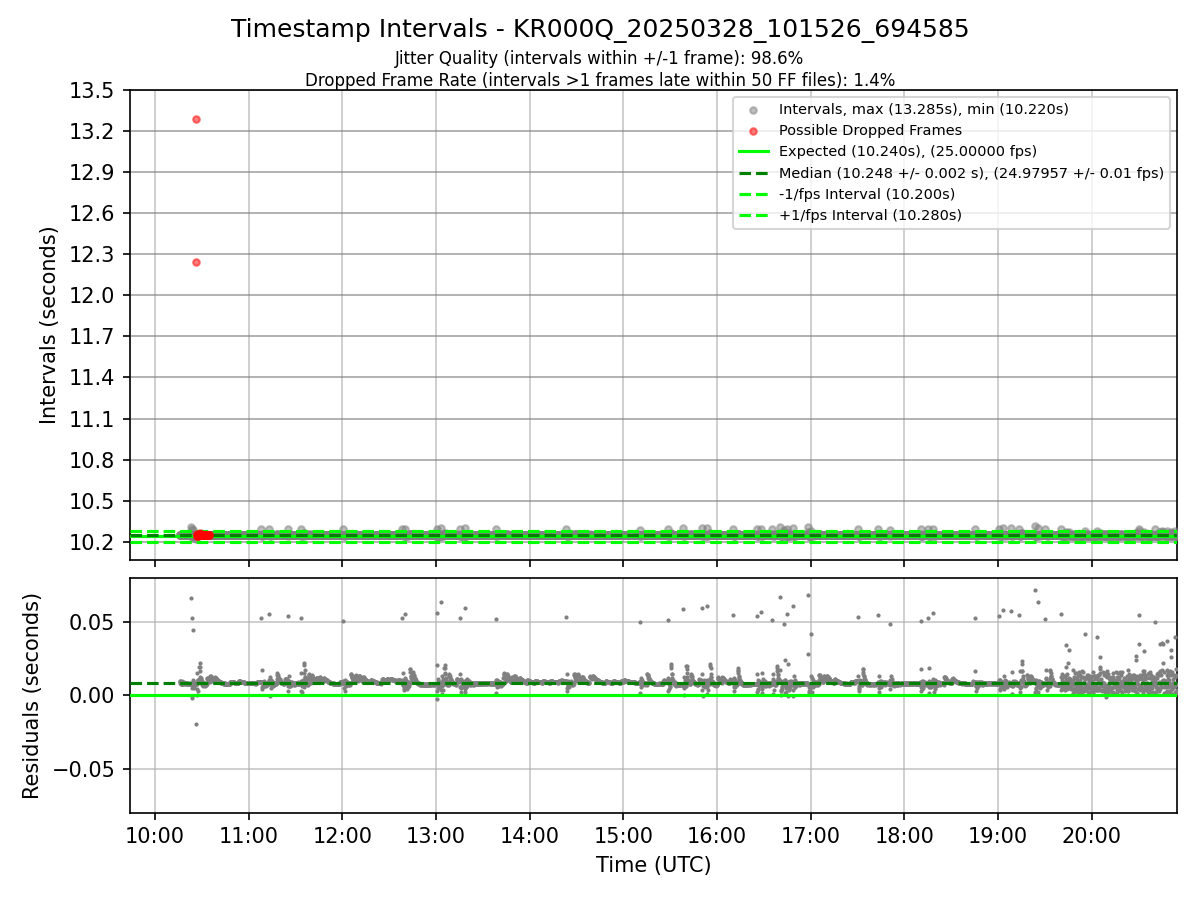Click the plot title 'Timestamp Intervals - KR000Q_20250328_101526_694585'
This screenshot has height=900, width=1200.
pyautogui.click(x=600, y=29)
